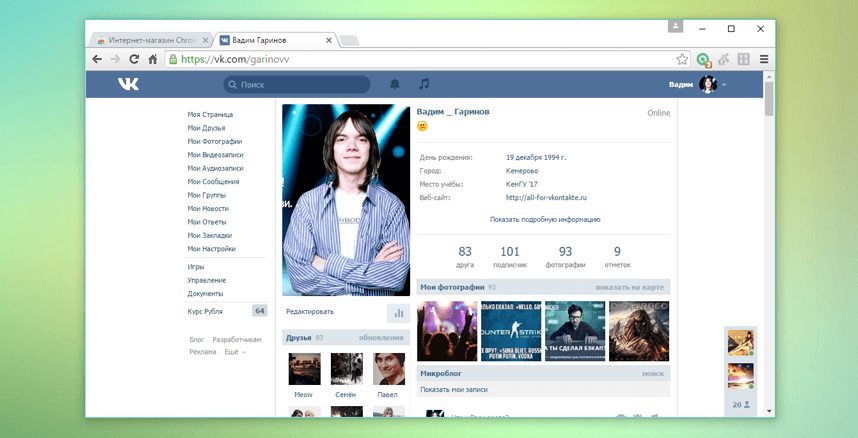This screenshot has width=858, height=438.
Task: Open the man at laptop photo thumbnail
Action: point(575,331)
